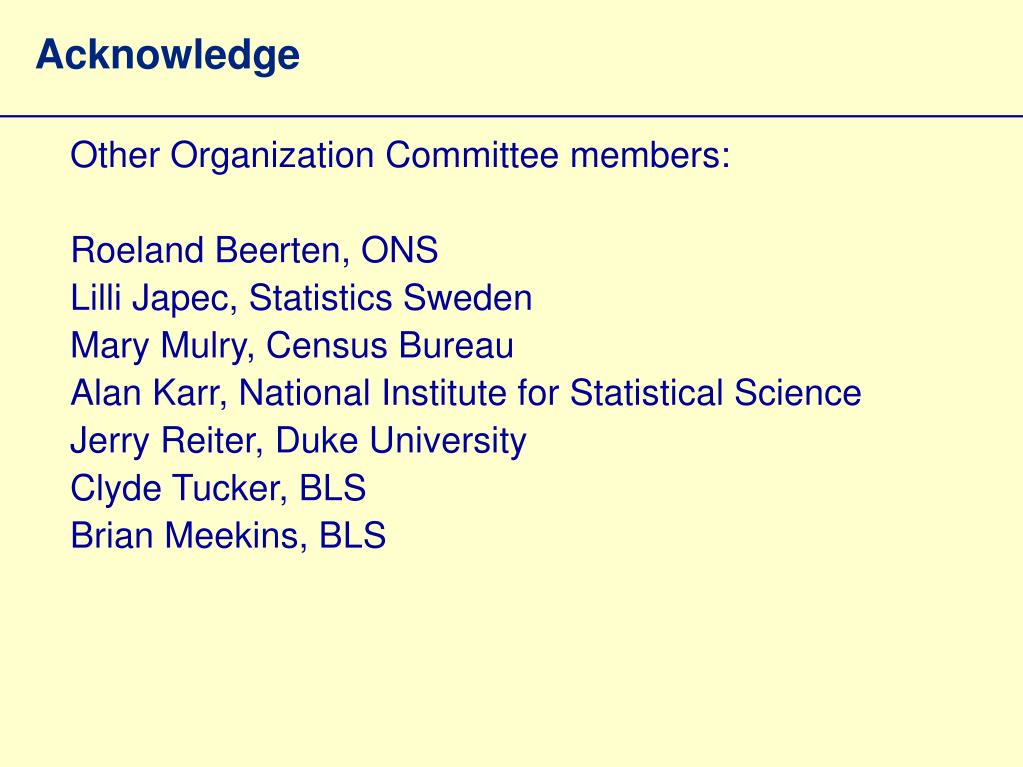
Task: Click National Institute for Statistical Science text
Action: [x=550, y=393]
